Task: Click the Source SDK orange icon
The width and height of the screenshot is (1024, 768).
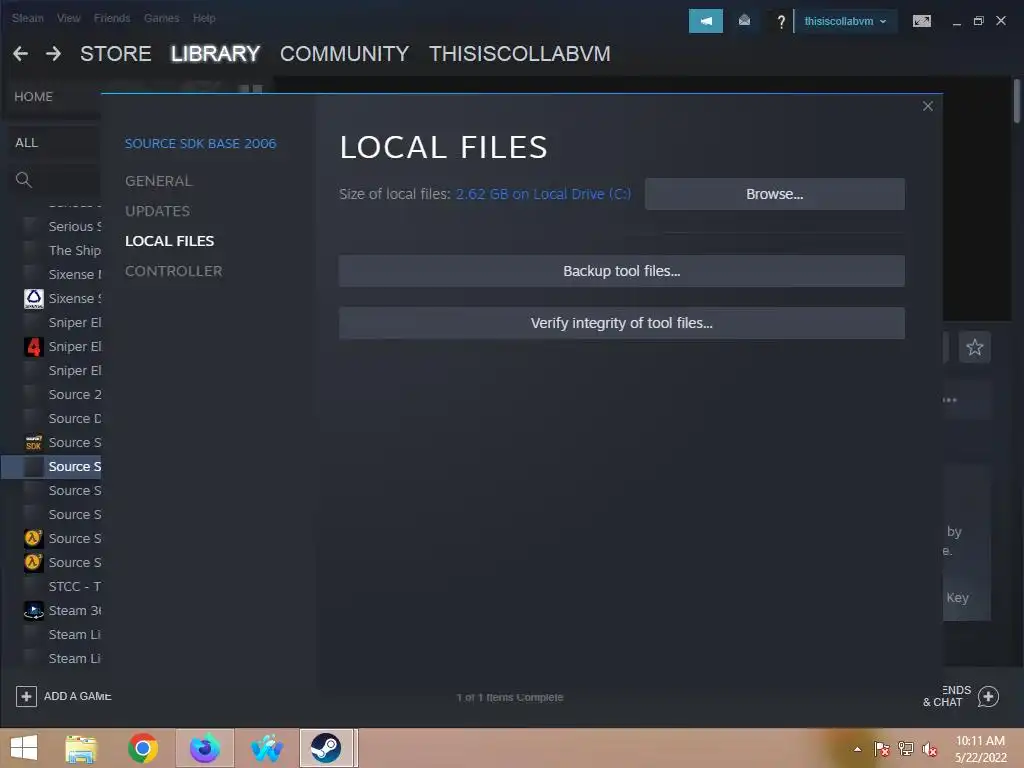Action: [x=33, y=443]
